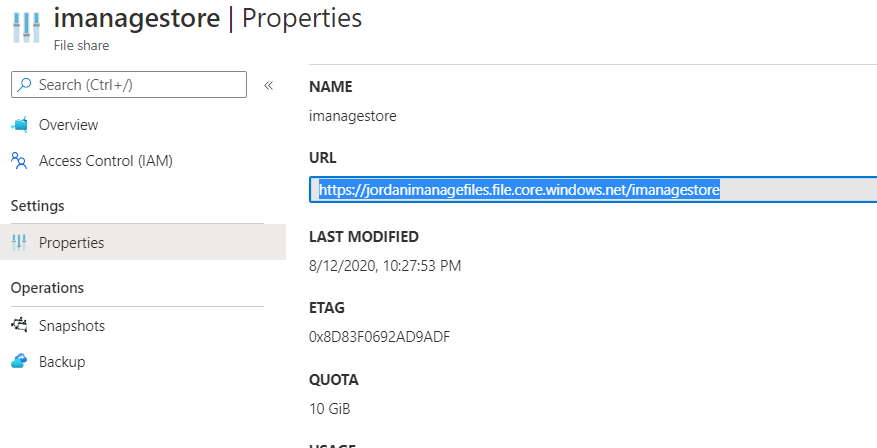Click the highlighted URL text field

590,189
